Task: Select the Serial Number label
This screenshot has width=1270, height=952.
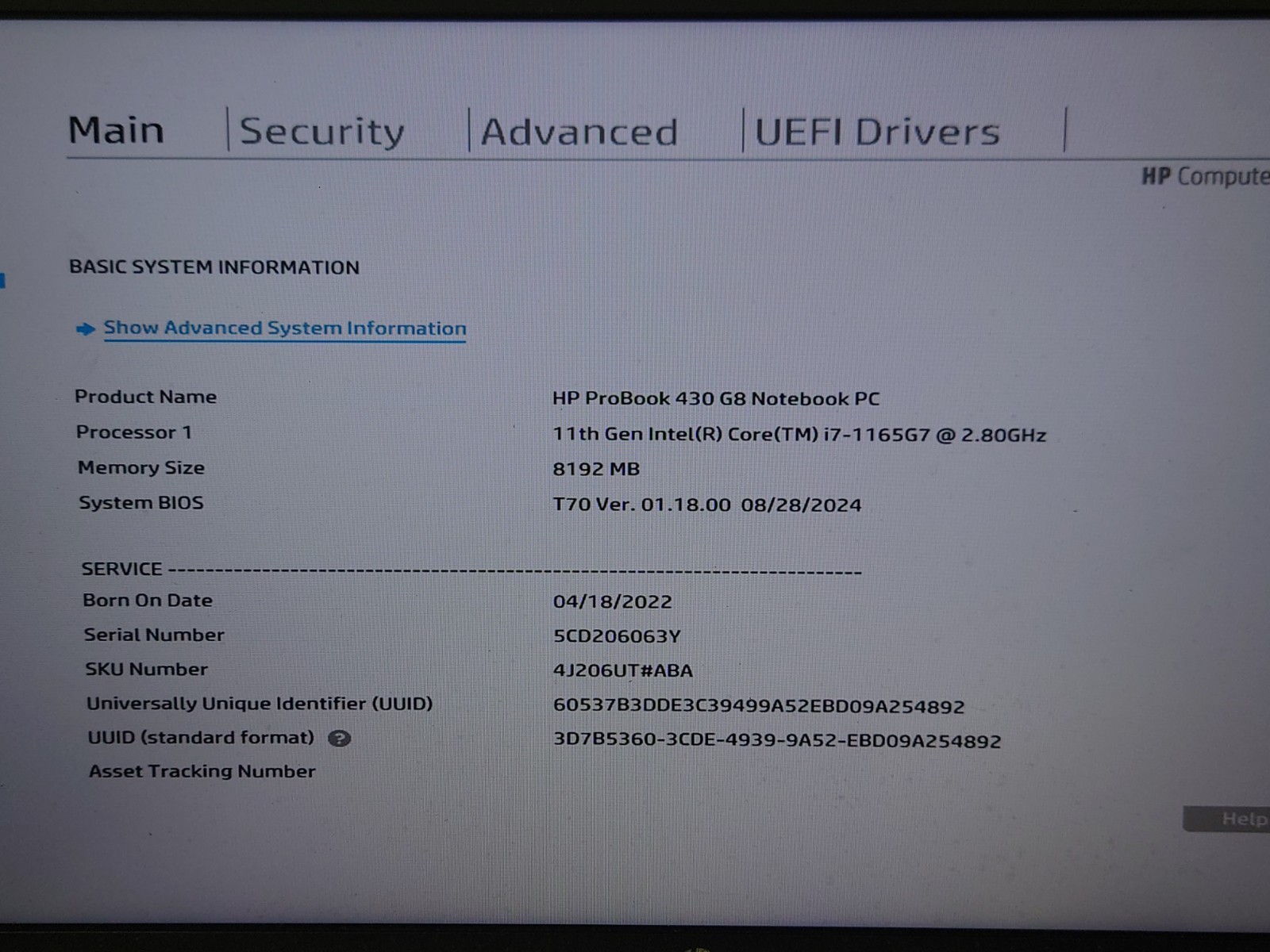Action: pyautogui.click(x=154, y=635)
